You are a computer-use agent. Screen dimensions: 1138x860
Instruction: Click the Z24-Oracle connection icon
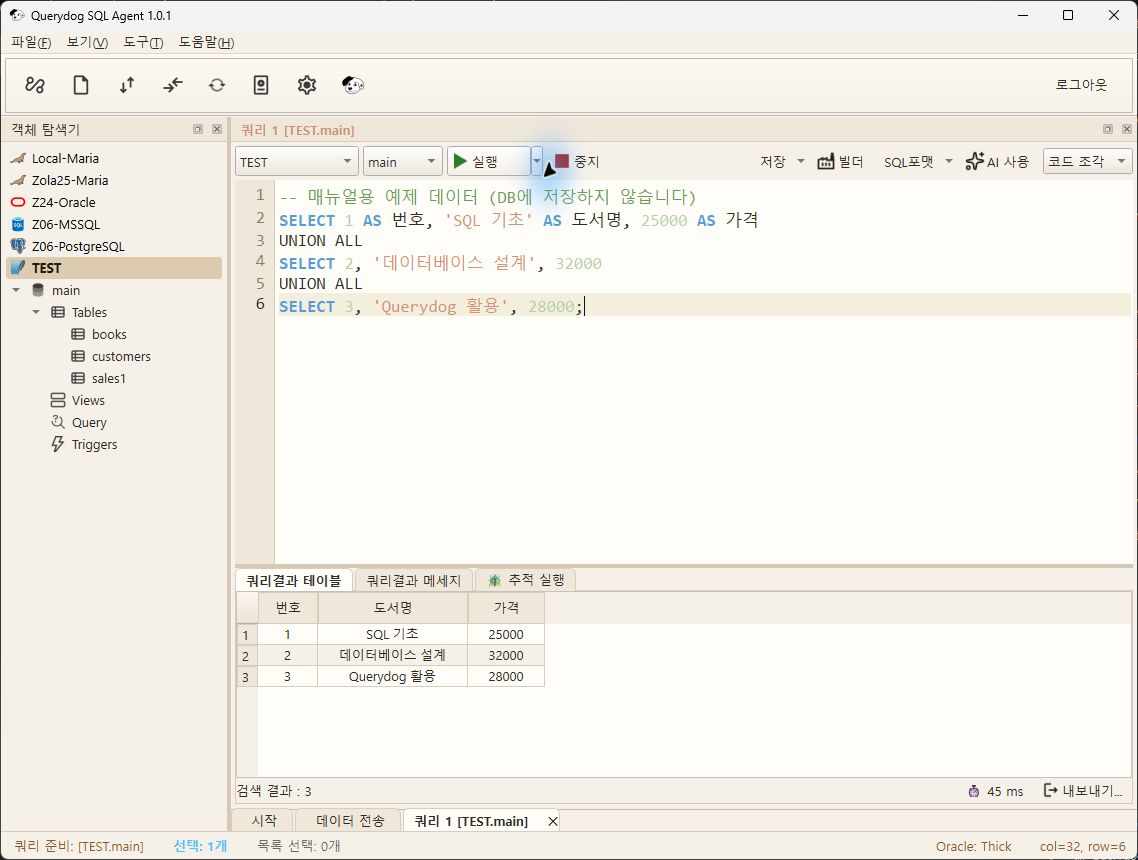pyautogui.click(x=18, y=202)
